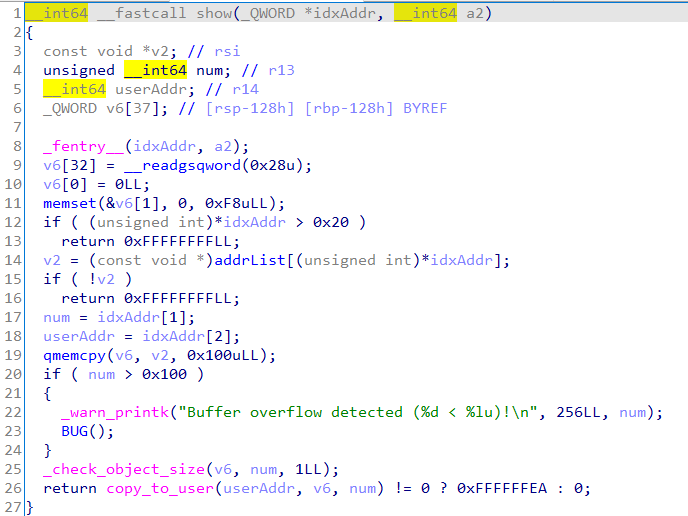The height and width of the screenshot is (516, 688).
Task: Click the _warn_printk call on line 22
Action: (x=115, y=412)
